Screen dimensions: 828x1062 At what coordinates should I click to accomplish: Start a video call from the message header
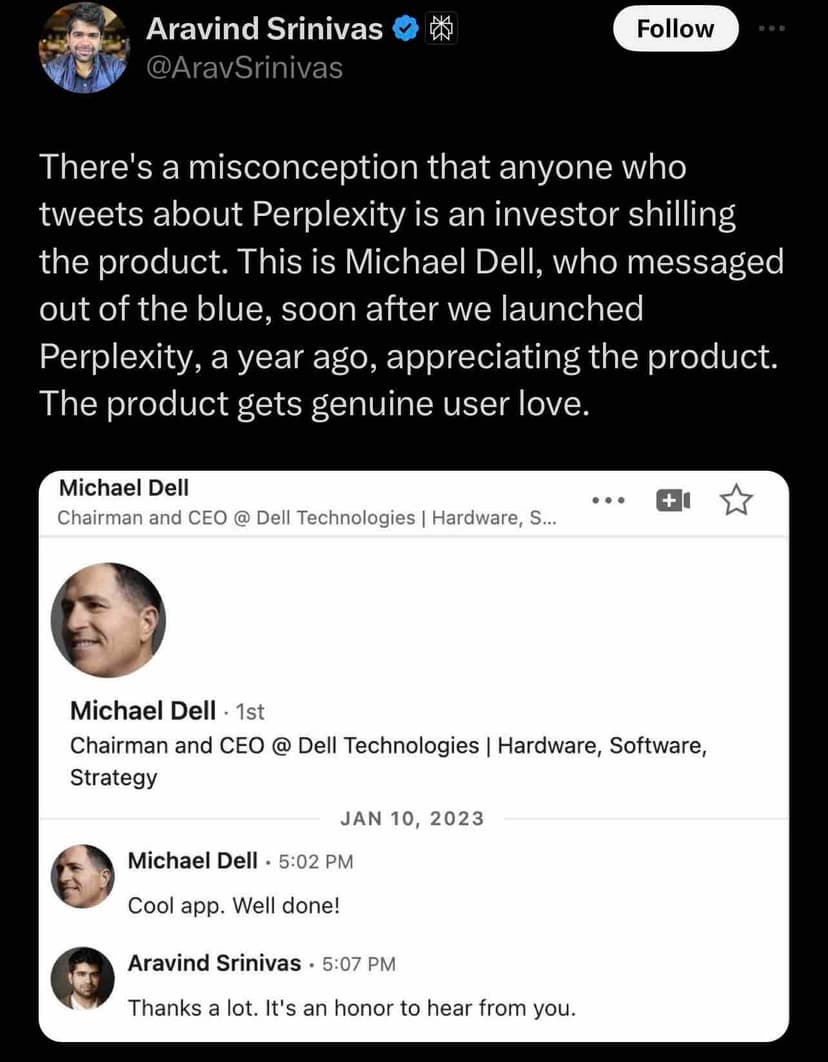point(674,501)
